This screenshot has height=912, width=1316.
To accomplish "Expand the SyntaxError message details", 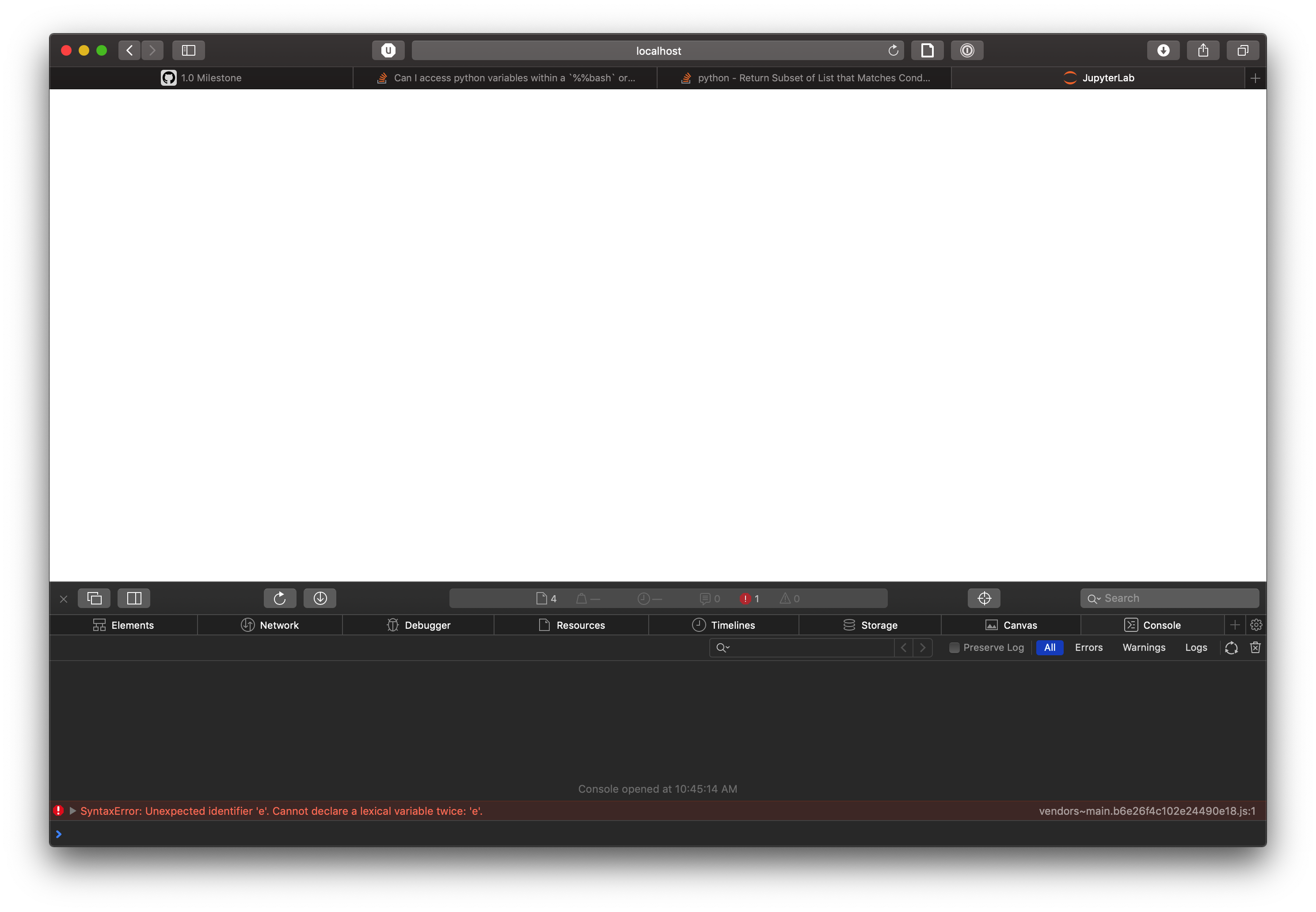I will pyautogui.click(x=72, y=810).
